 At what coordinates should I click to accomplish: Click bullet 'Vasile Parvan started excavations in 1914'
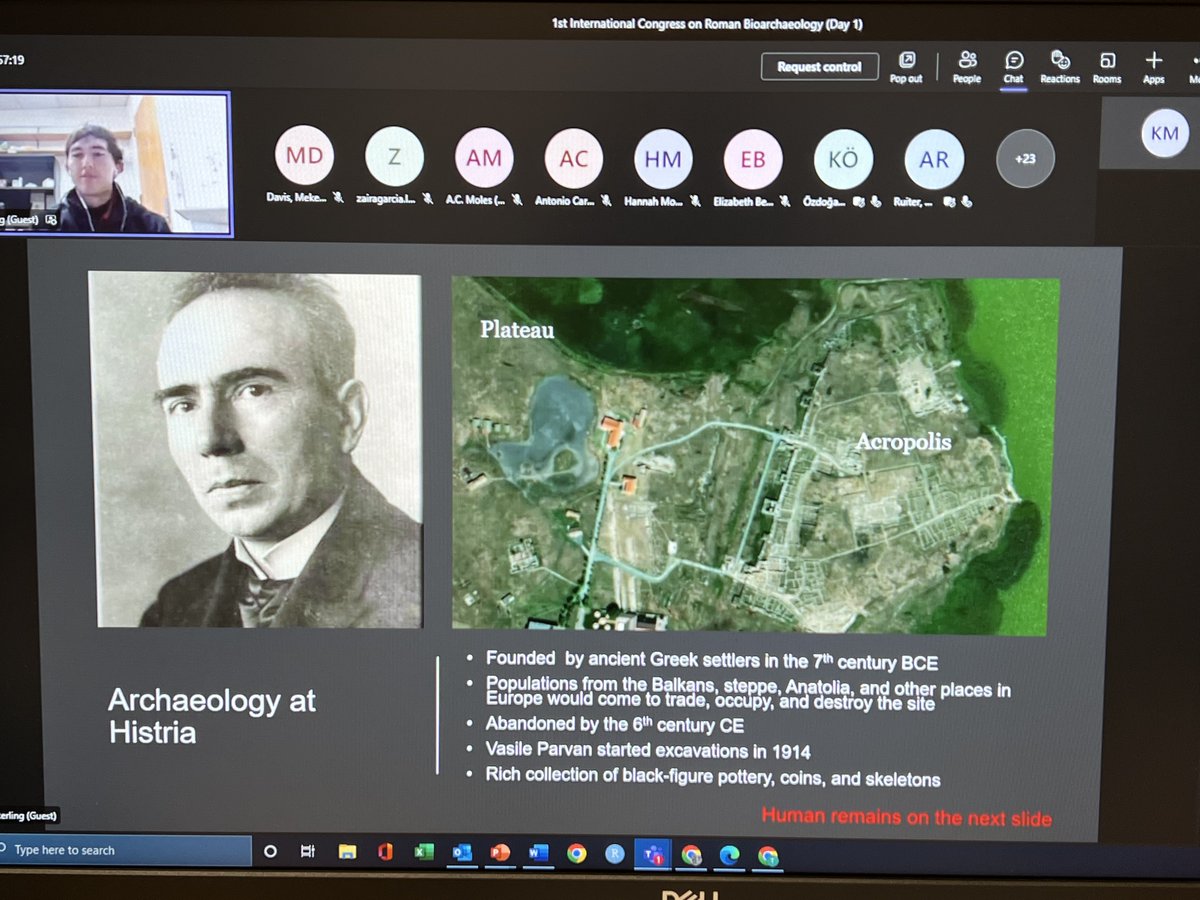click(x=648, y=751)
